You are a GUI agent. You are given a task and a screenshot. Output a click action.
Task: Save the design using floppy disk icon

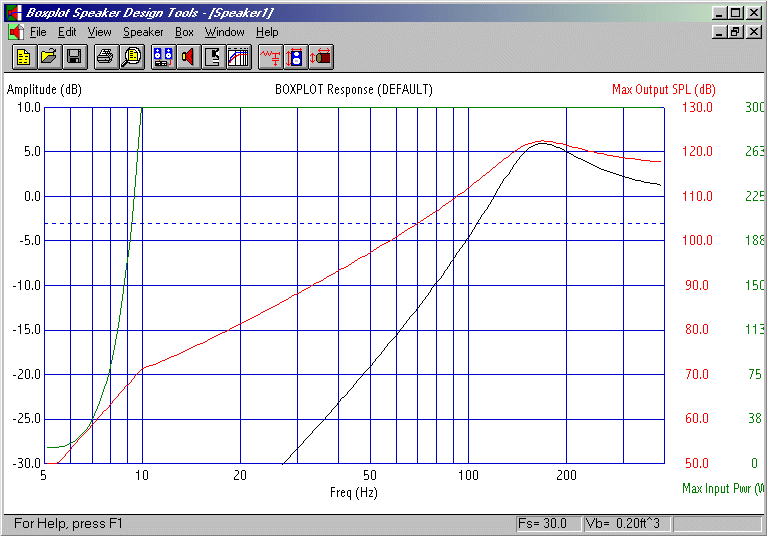point(74,57)
